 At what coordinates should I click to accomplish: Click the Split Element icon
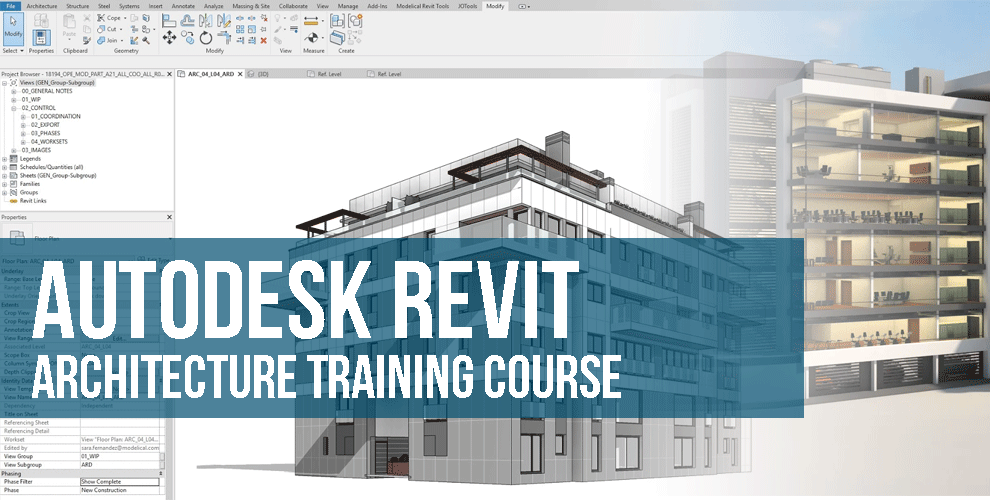click(240, 18)
